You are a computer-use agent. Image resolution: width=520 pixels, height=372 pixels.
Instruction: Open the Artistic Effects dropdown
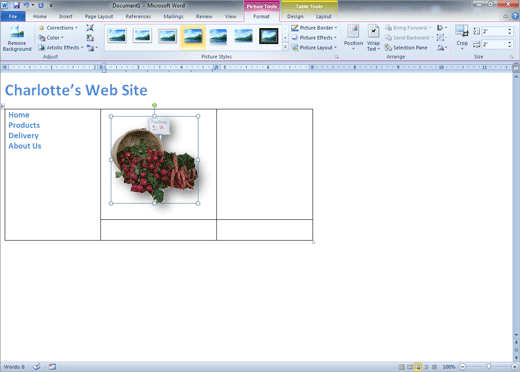[x=61, y=48]
